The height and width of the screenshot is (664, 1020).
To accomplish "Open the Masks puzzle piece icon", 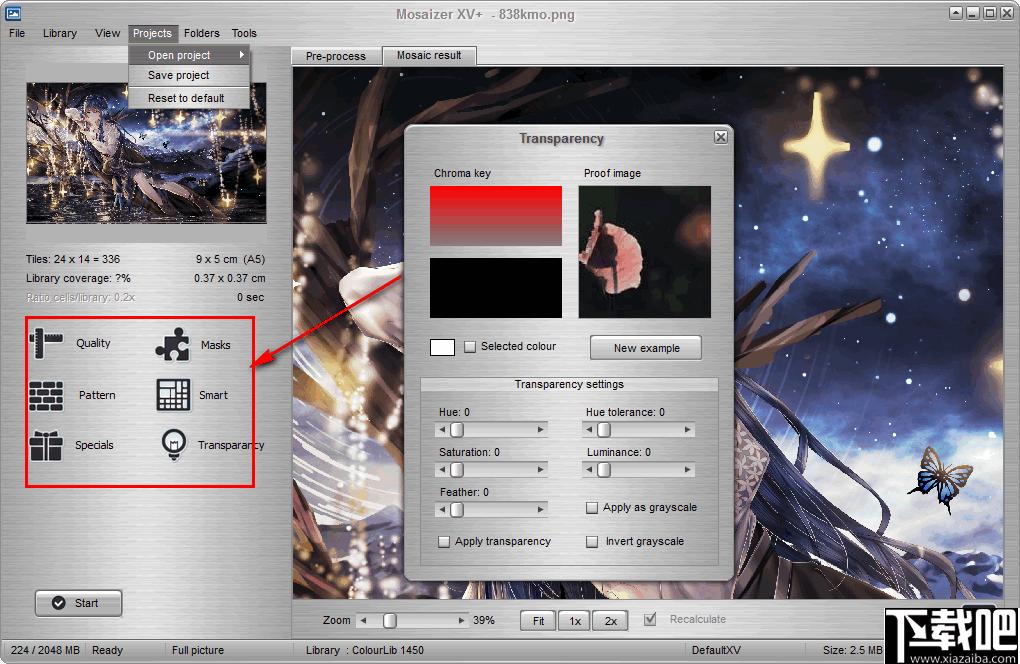I will tap(172, 344).
